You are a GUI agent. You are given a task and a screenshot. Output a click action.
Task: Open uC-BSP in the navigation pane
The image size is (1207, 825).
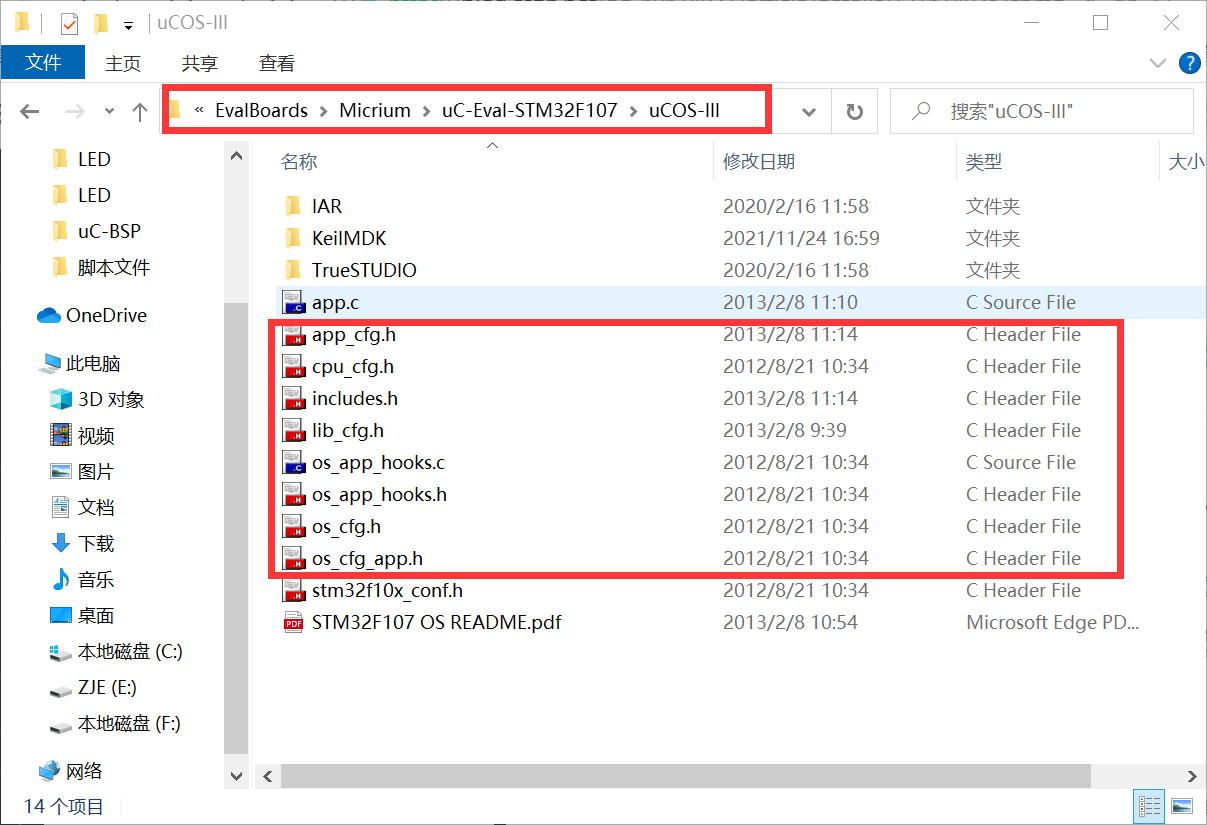(109, 231)
